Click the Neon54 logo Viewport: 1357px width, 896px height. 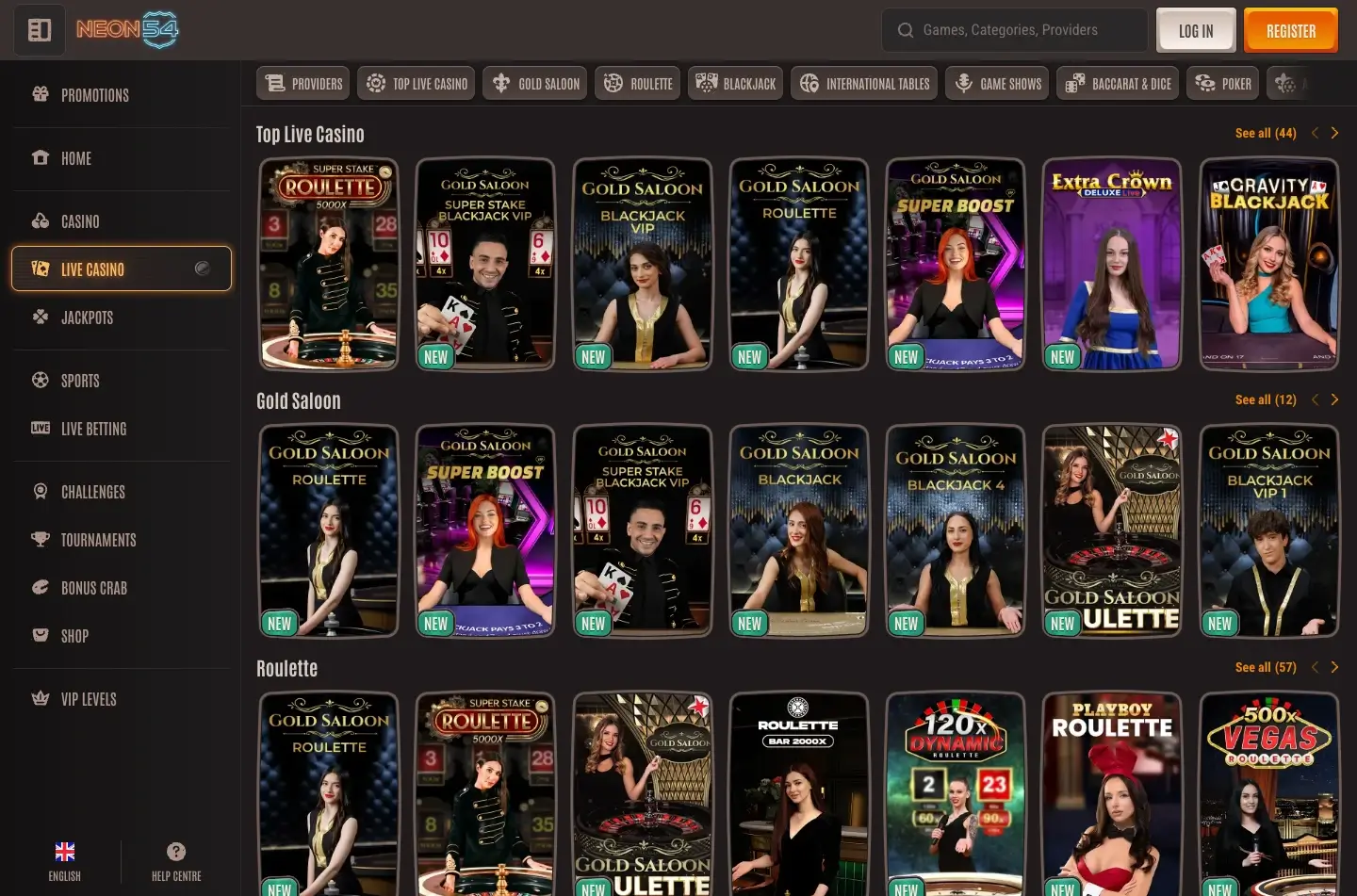coord(127,30)
